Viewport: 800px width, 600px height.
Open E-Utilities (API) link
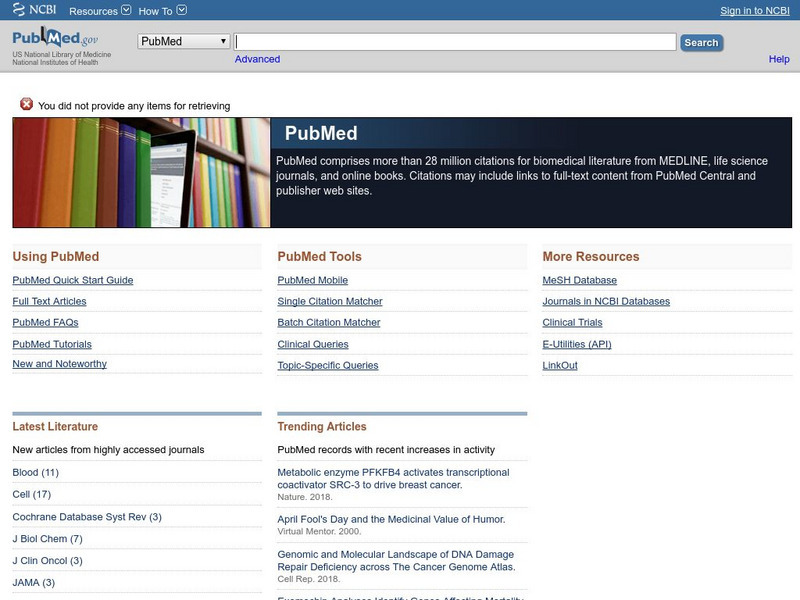coord(577,344)
